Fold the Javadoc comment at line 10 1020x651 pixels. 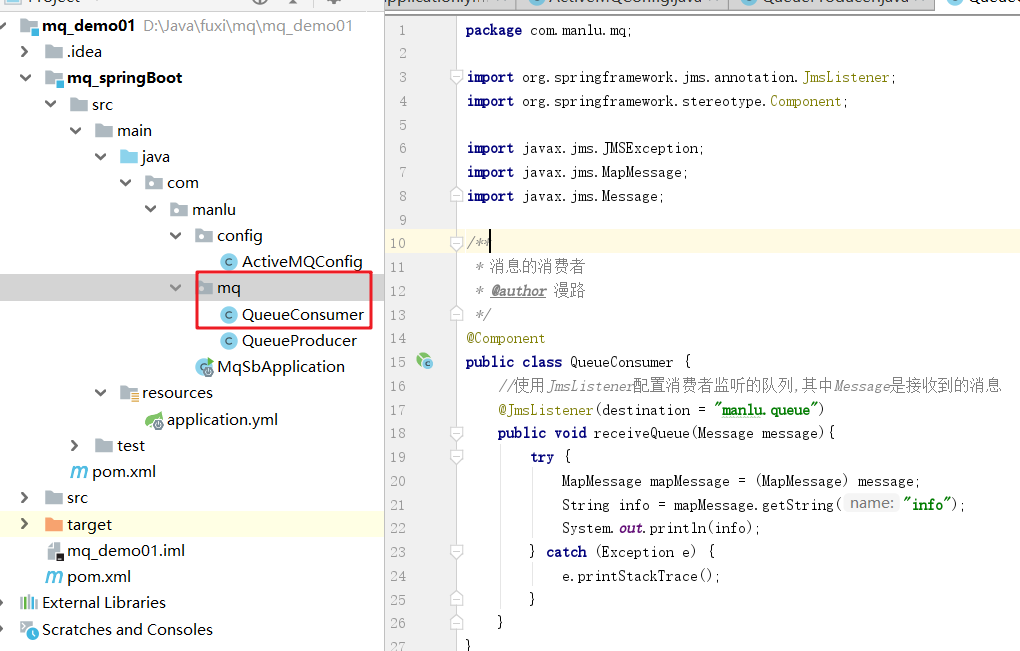coord(456,243)
